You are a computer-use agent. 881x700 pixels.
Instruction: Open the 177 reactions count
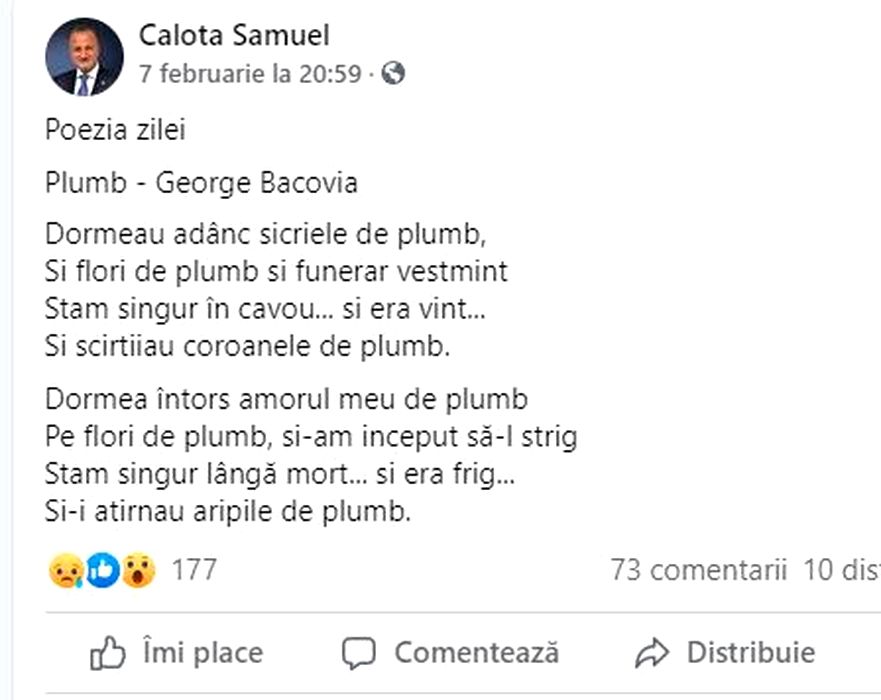click(x=194, y=570)
